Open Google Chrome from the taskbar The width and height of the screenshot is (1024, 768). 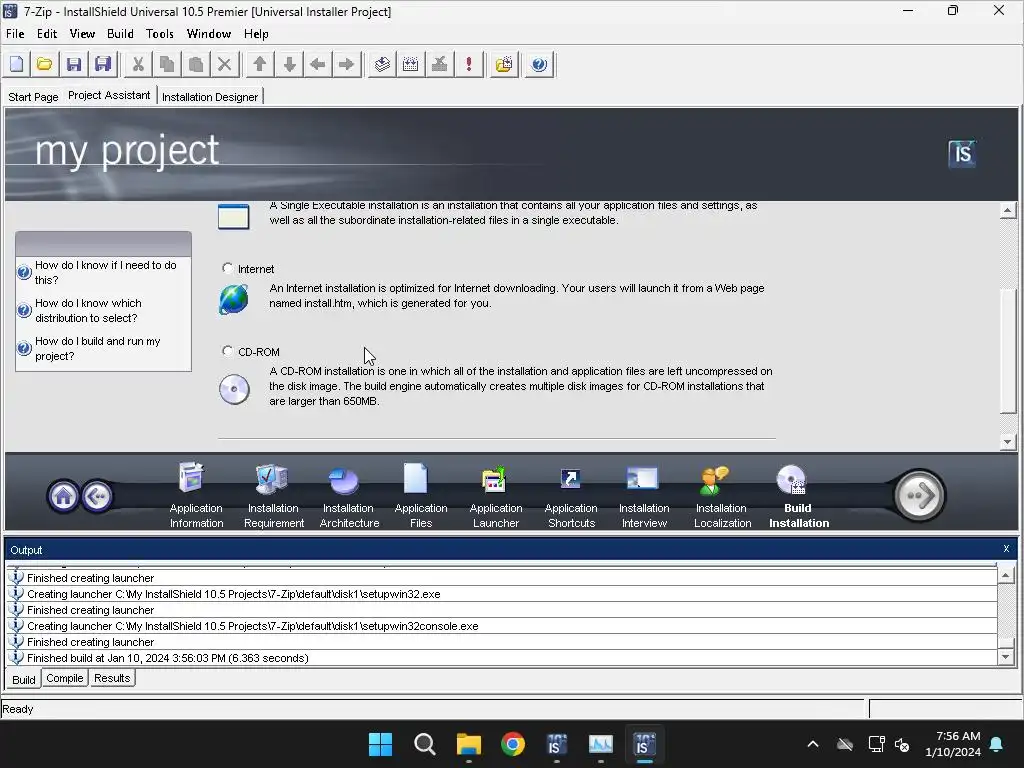pyautogui.click(x=513, y=744)
